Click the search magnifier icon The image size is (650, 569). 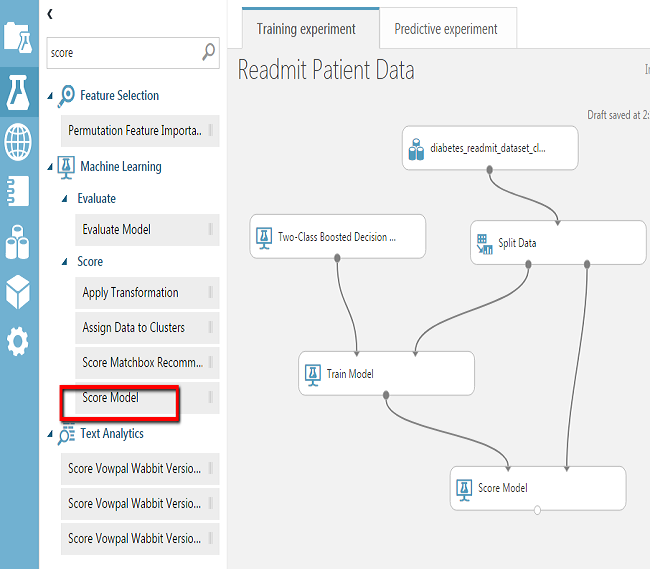click(209, 52)
